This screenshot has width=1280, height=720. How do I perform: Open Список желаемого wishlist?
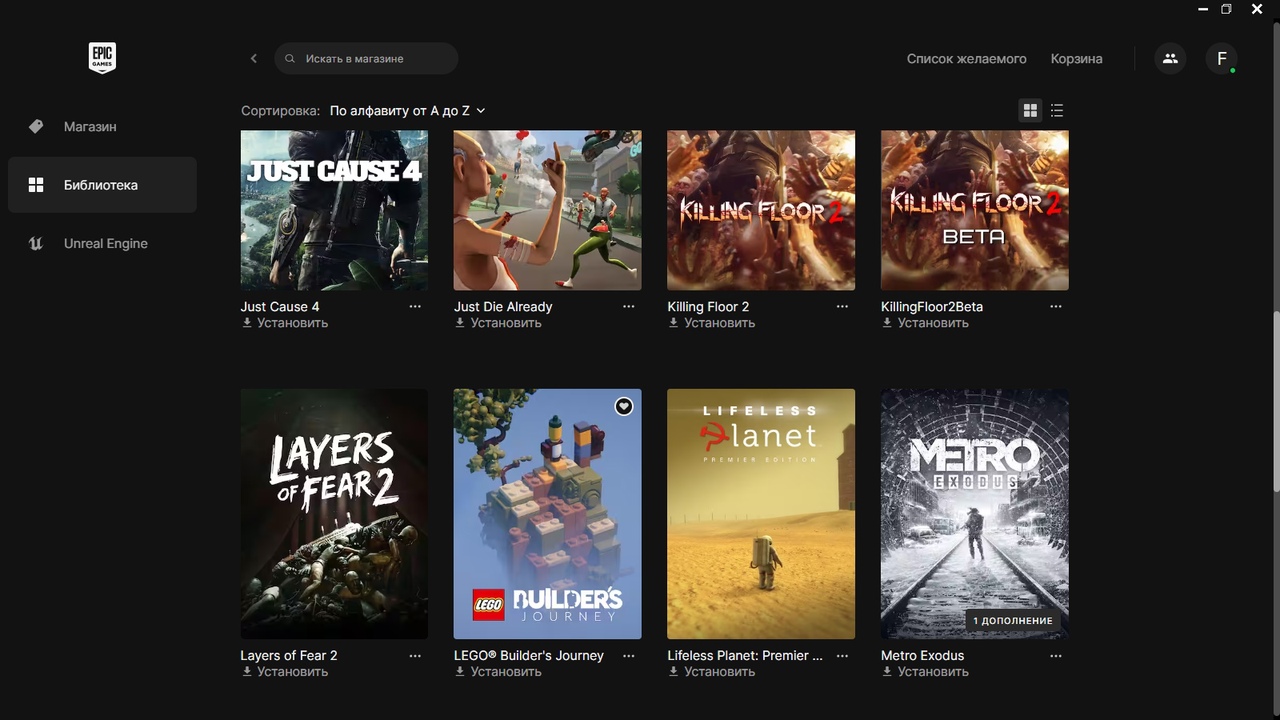(x=966, y=59)
